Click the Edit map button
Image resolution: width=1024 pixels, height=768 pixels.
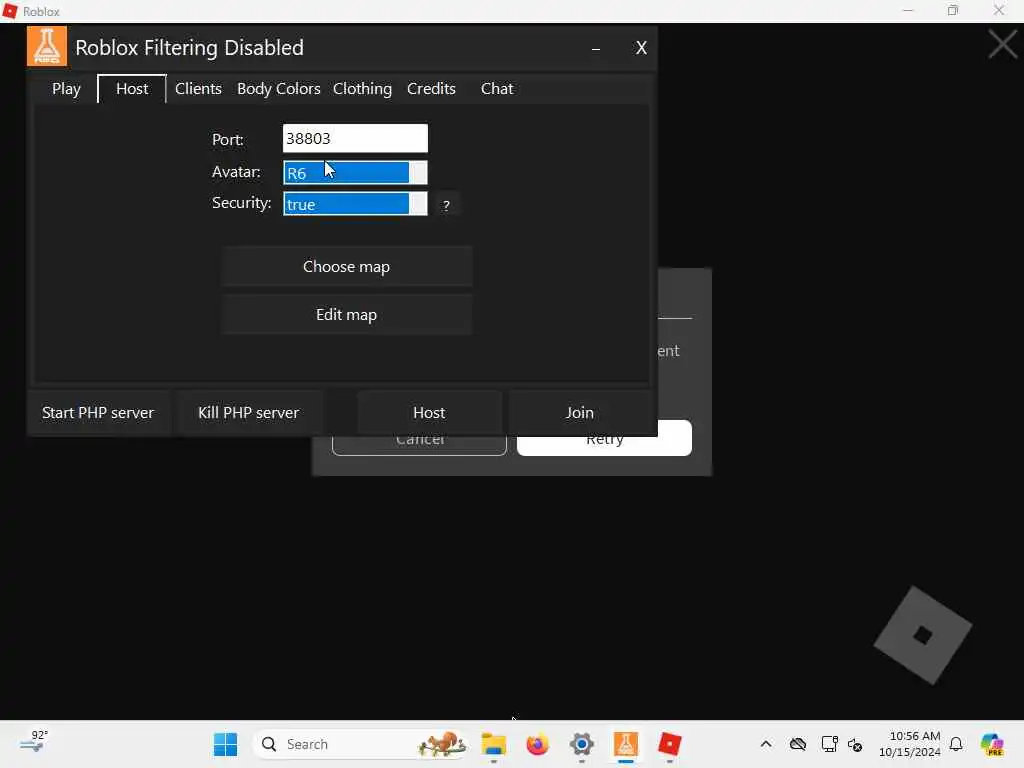point(347,315)
